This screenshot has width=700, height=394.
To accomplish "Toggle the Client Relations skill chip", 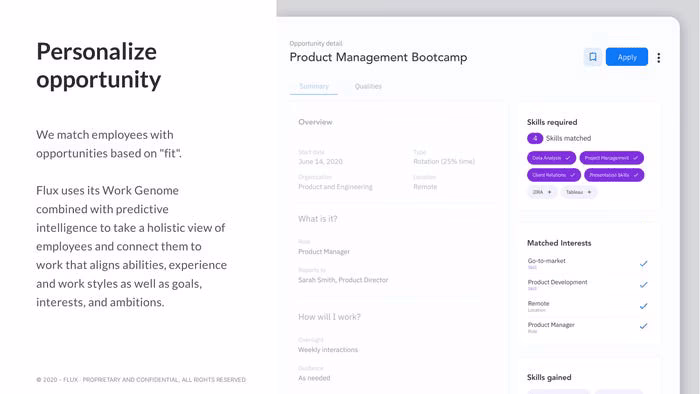I will tap(554, 175).
